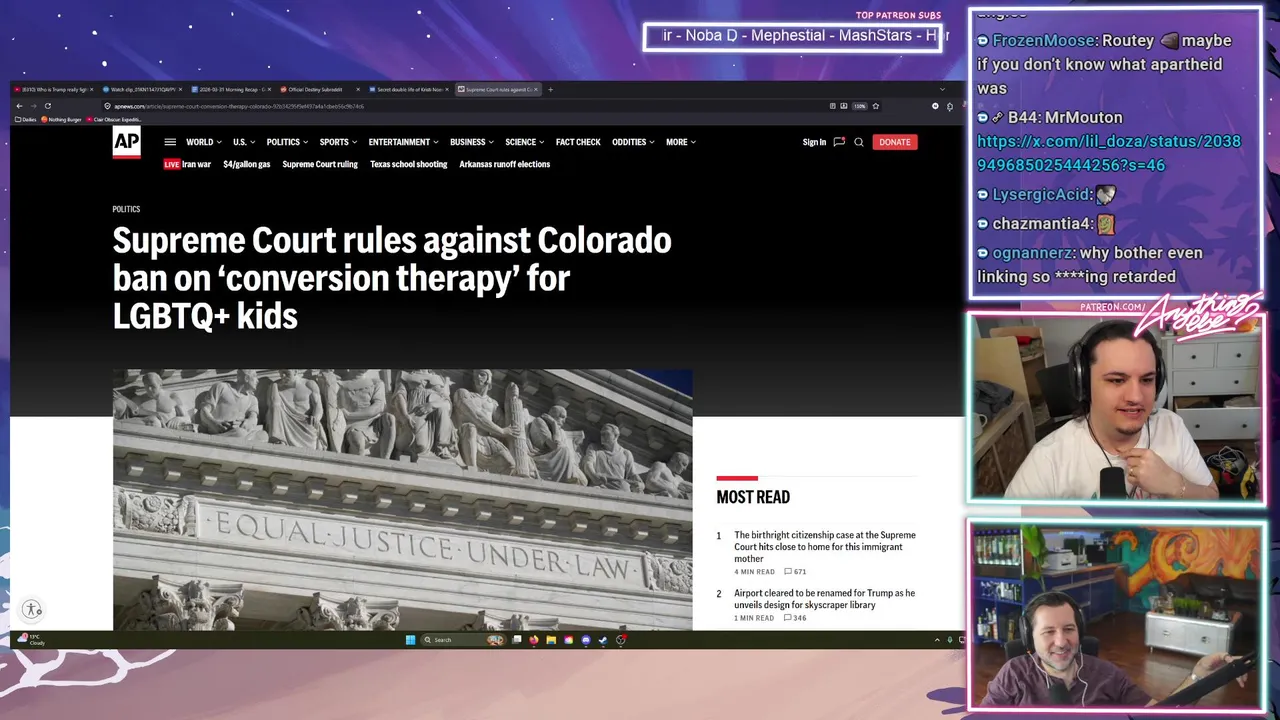Click the browser back arrow
The width and height of the screenshot is (1280, 720).
19,106
